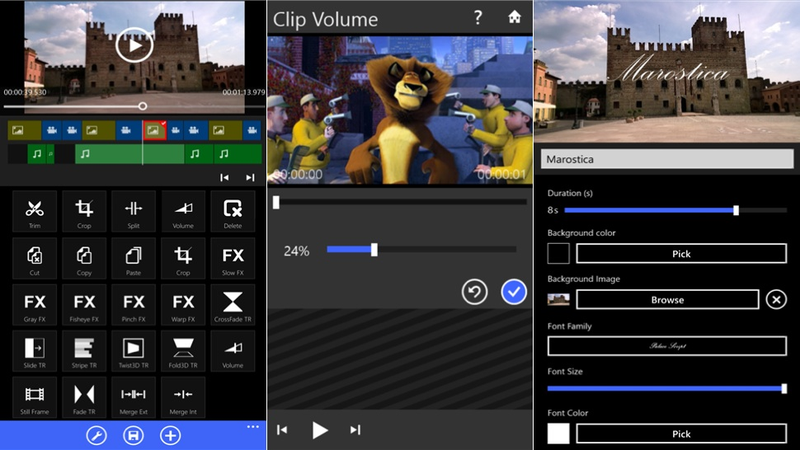Jump to previous clip in timeline
The width and height of the screenshot is (800, 450).
coord(224,178)
